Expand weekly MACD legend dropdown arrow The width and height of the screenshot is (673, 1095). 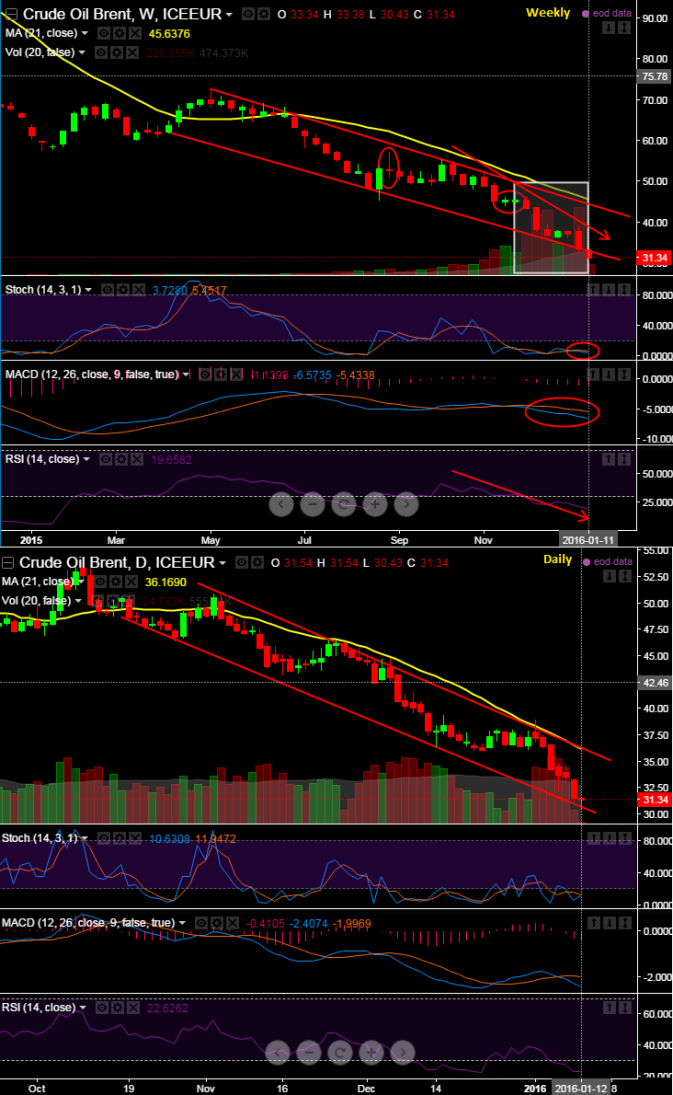[x=186, y=375]
